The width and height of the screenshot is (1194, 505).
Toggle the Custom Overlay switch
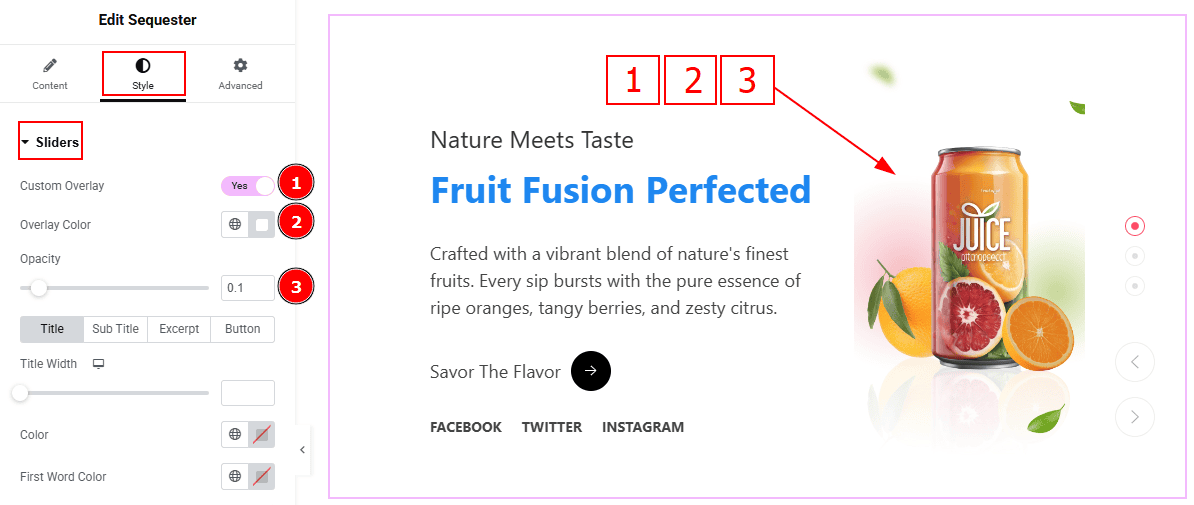[x=247, y=186]
